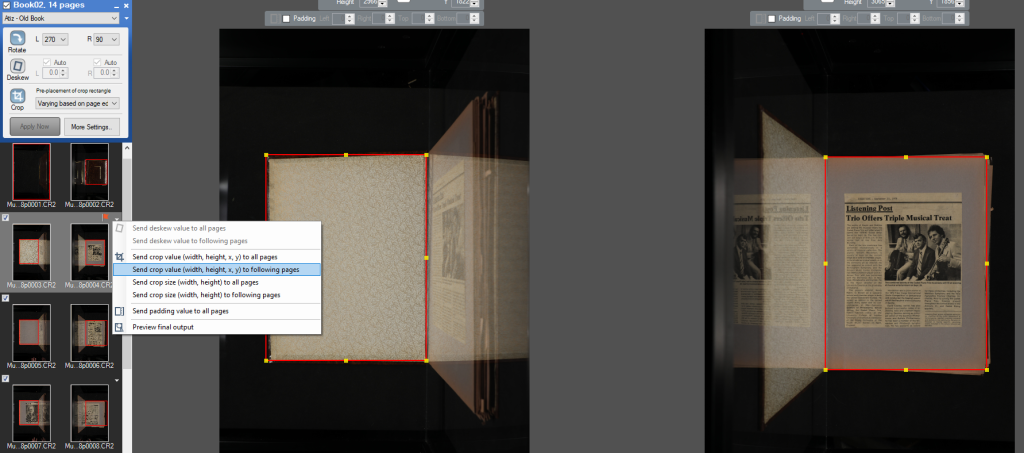This screenshot has width=1024, height=453.
Task: Click the padding icon in context menu
Action: [120, 311]
